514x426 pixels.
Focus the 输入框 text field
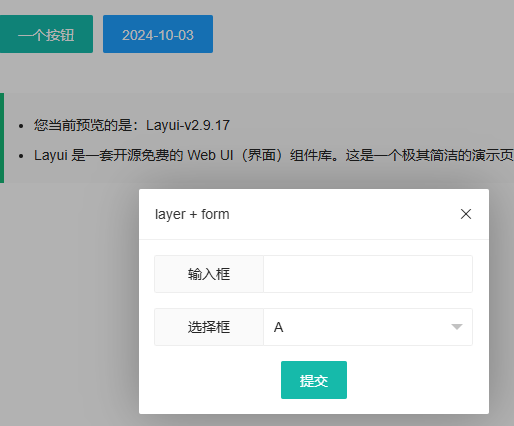(368, 274)
